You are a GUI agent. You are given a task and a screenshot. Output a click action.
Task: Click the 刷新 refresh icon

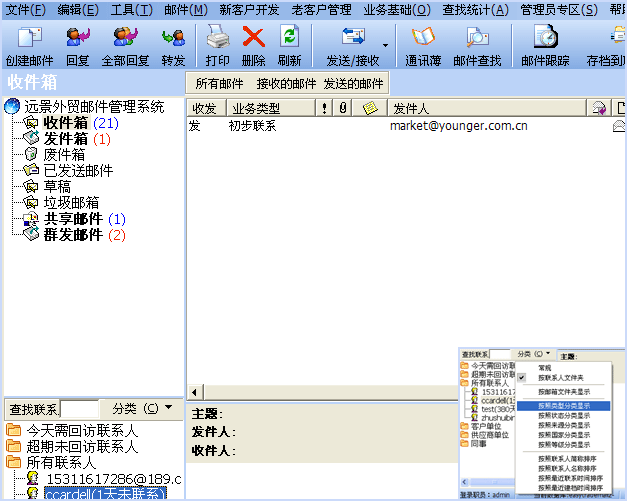click(x=290, y=37)
